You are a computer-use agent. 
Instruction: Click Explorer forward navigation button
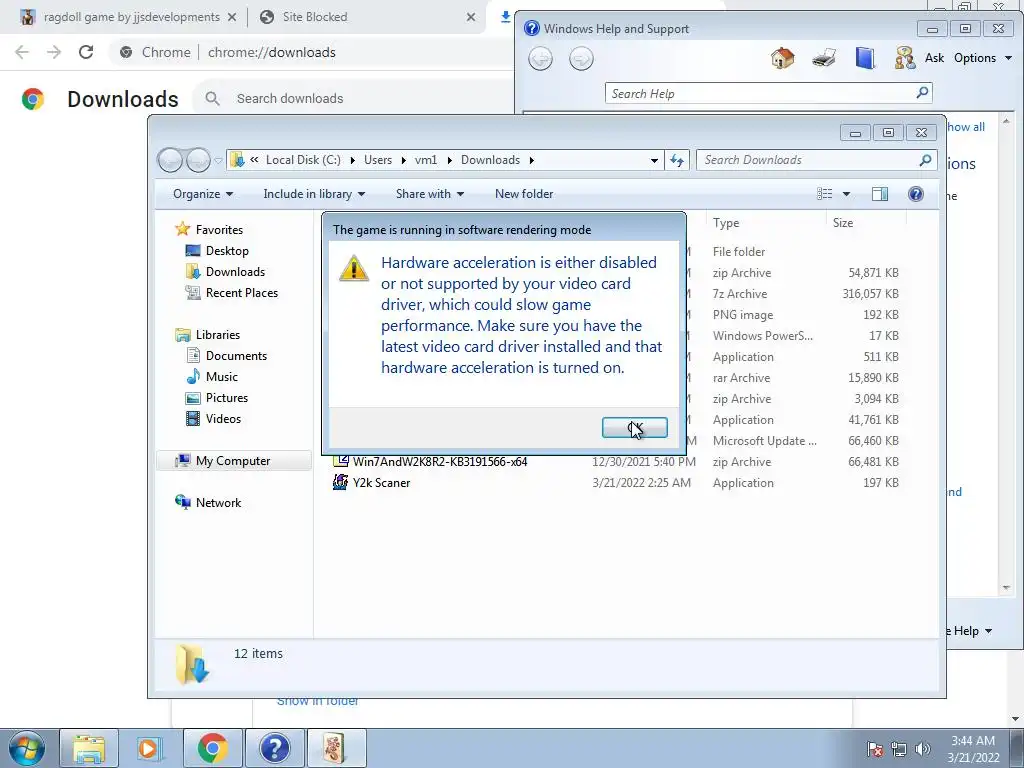pyautogui.click(x=198, y=160)
